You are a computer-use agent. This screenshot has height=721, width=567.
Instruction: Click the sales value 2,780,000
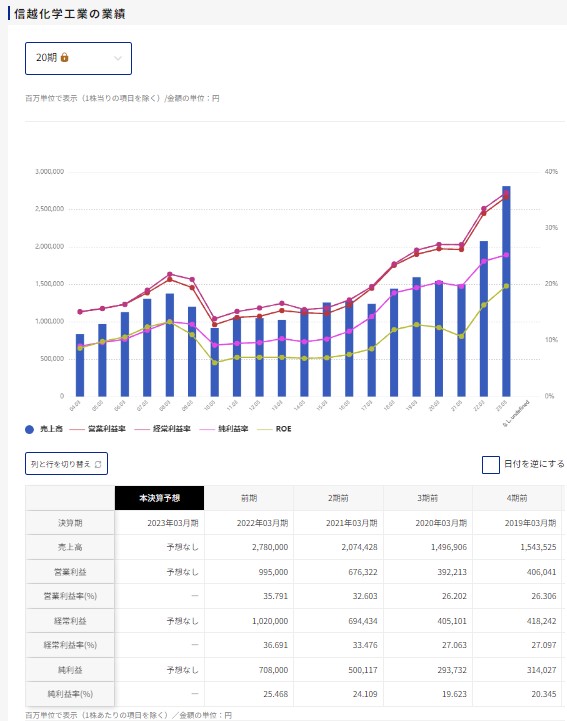tap(270, 548)
